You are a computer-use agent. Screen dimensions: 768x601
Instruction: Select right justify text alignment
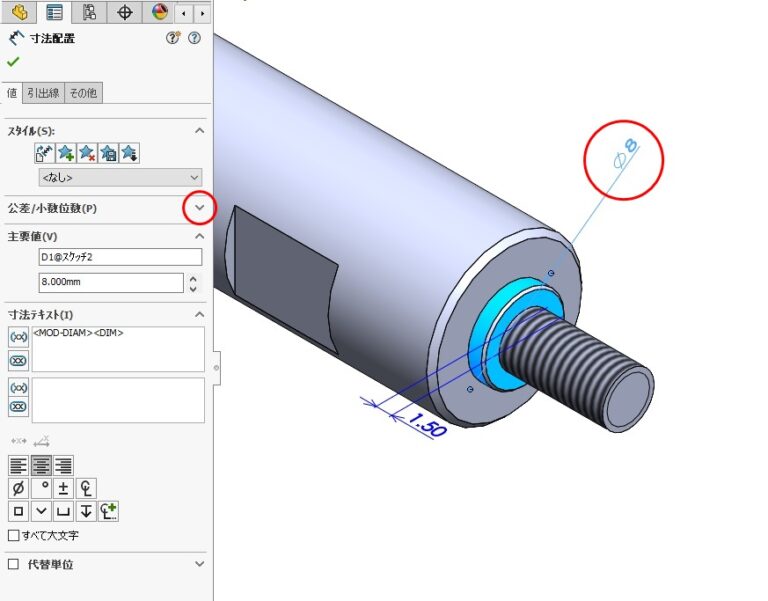point(63,465)
